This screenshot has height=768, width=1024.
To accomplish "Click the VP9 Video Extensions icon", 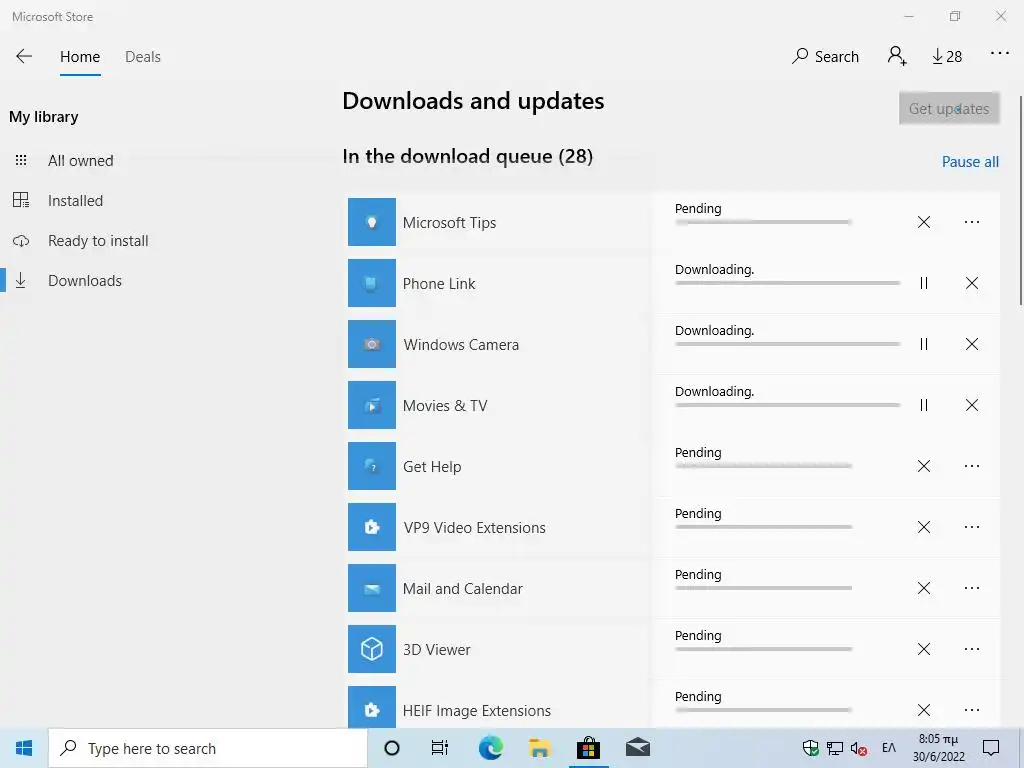I will tap(372, 527).
